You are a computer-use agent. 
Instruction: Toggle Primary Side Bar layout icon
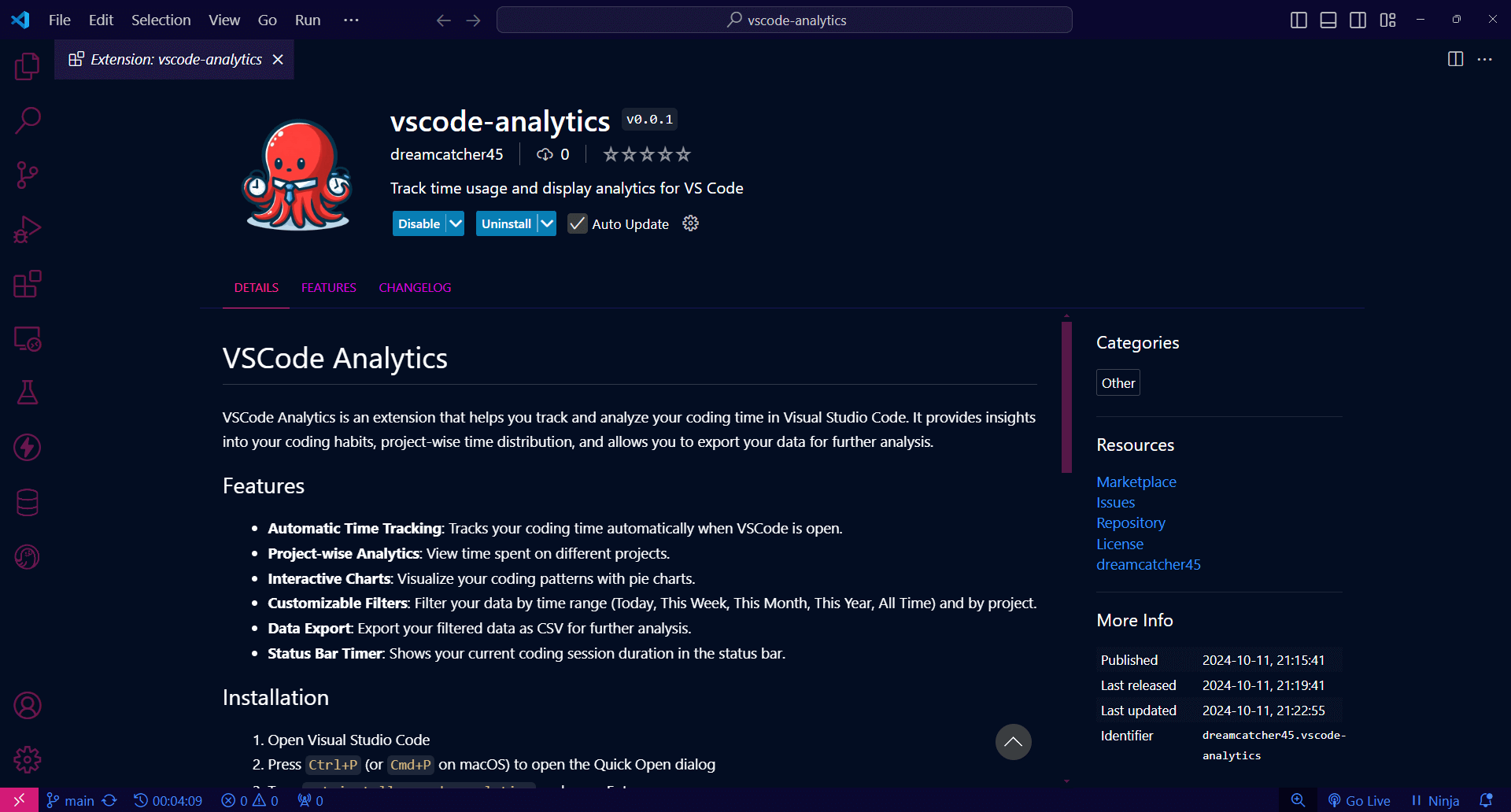1299,20
